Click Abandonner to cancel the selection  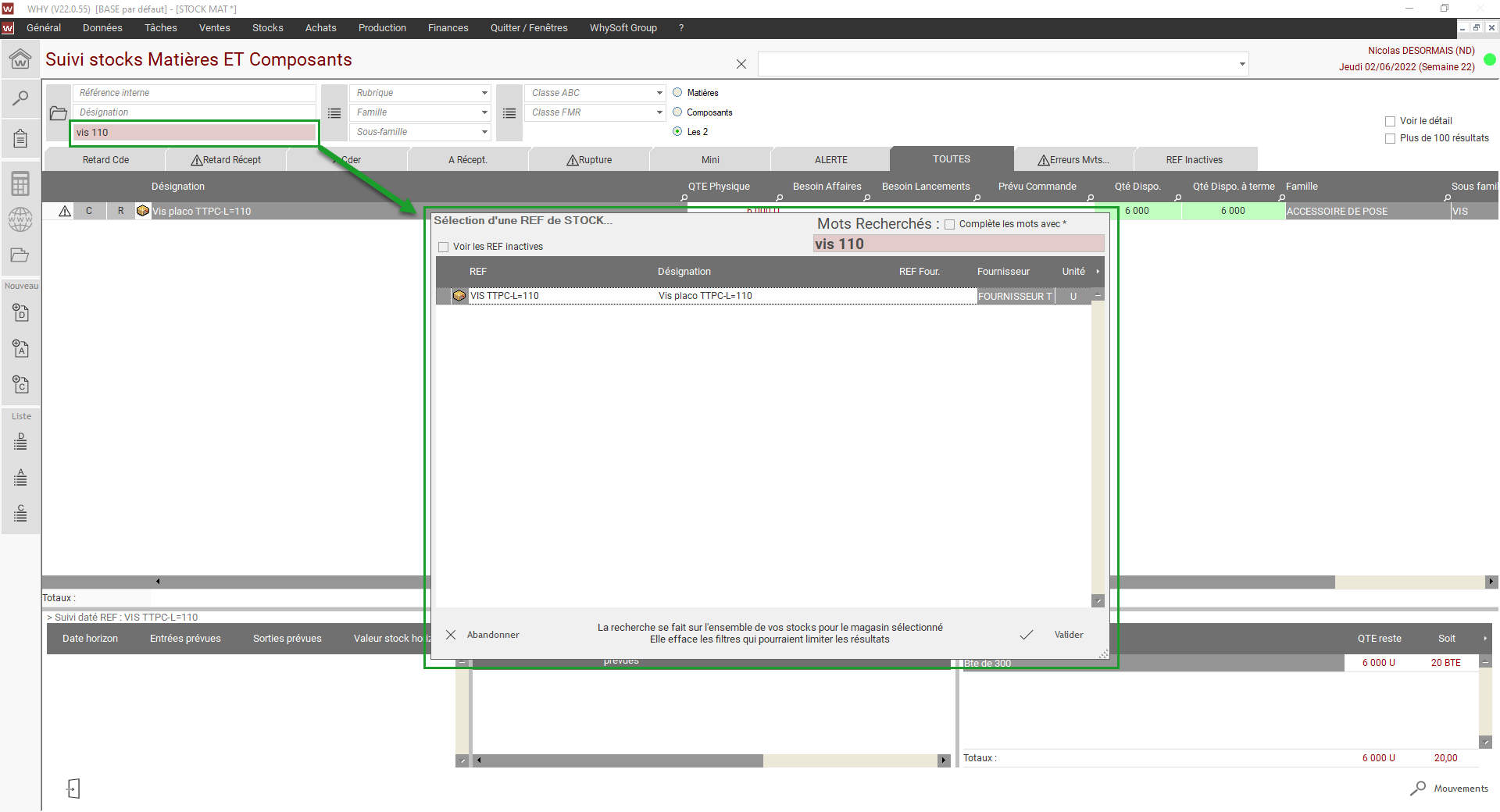point(483,635)
